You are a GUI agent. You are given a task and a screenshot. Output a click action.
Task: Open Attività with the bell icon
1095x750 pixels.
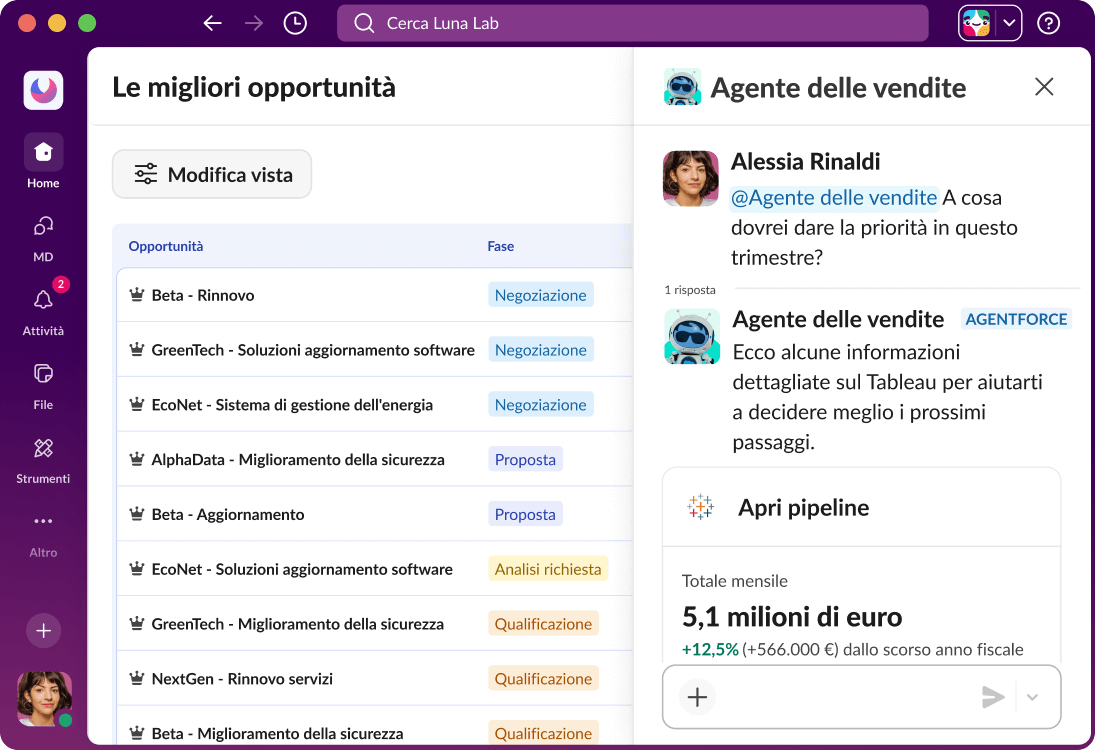(42, 299)
